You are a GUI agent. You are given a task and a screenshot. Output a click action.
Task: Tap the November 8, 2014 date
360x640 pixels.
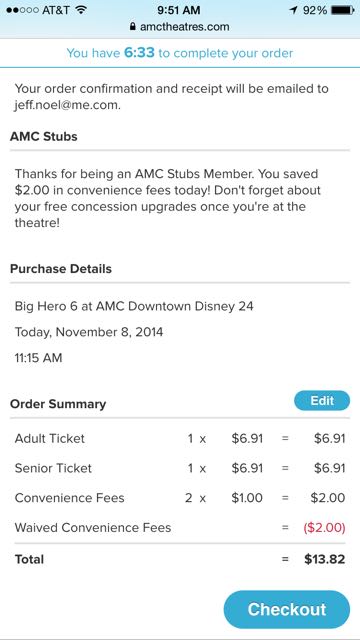[109, 332]
